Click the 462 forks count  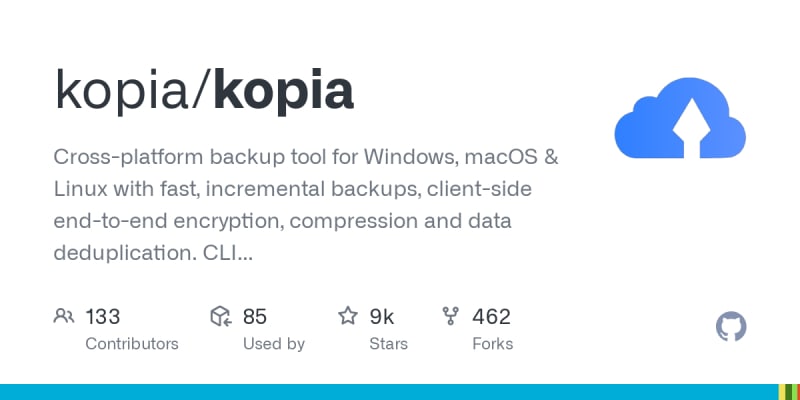[x=491, y=317]
